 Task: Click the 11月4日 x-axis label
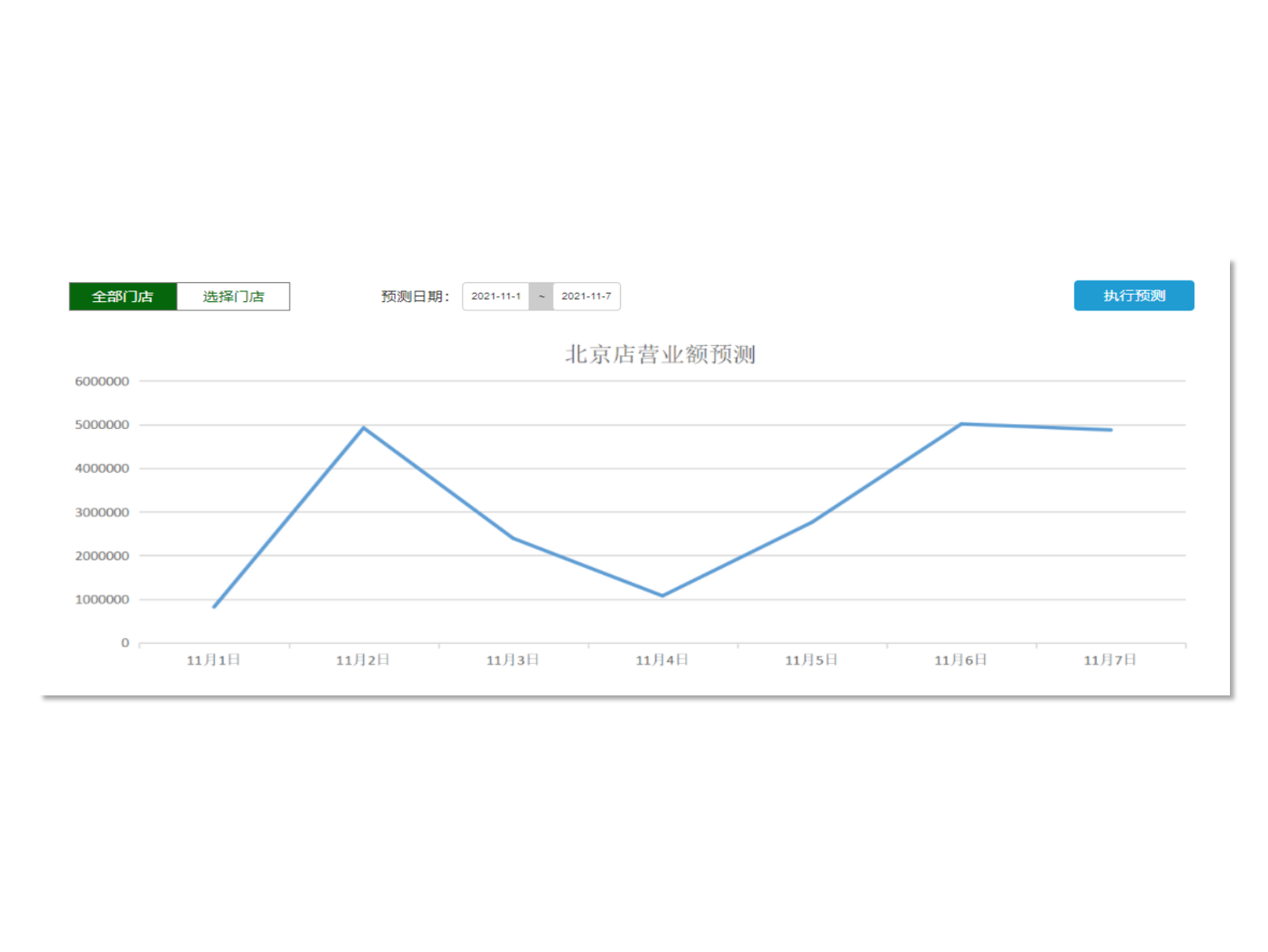click(x=662, y=660)
